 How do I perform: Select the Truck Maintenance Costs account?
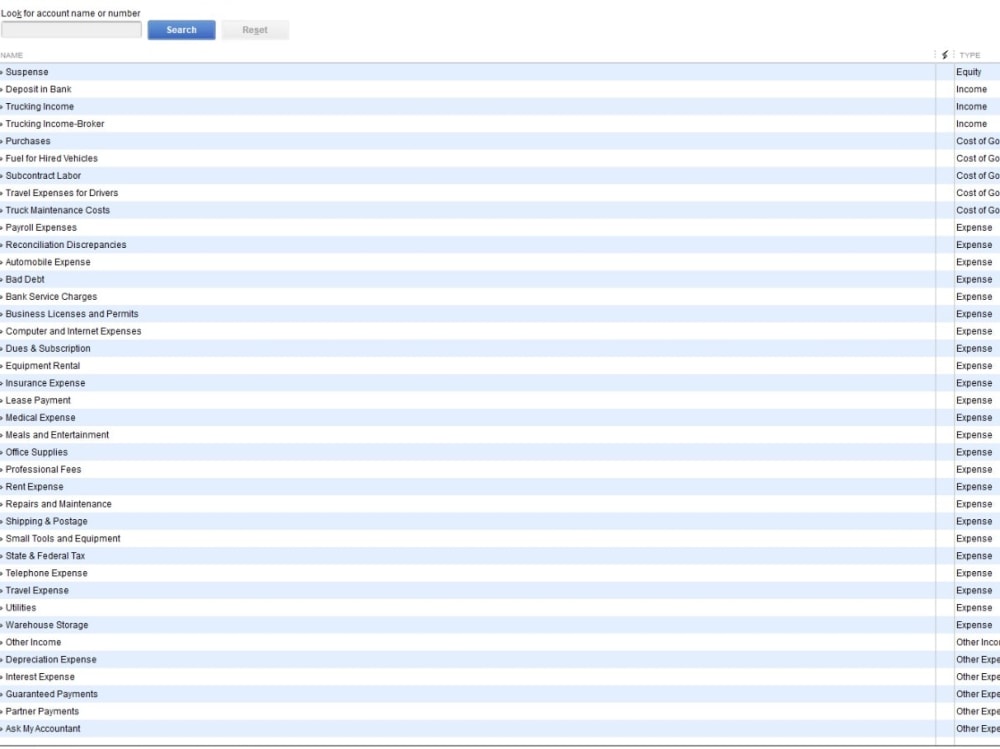click(57, 210)
